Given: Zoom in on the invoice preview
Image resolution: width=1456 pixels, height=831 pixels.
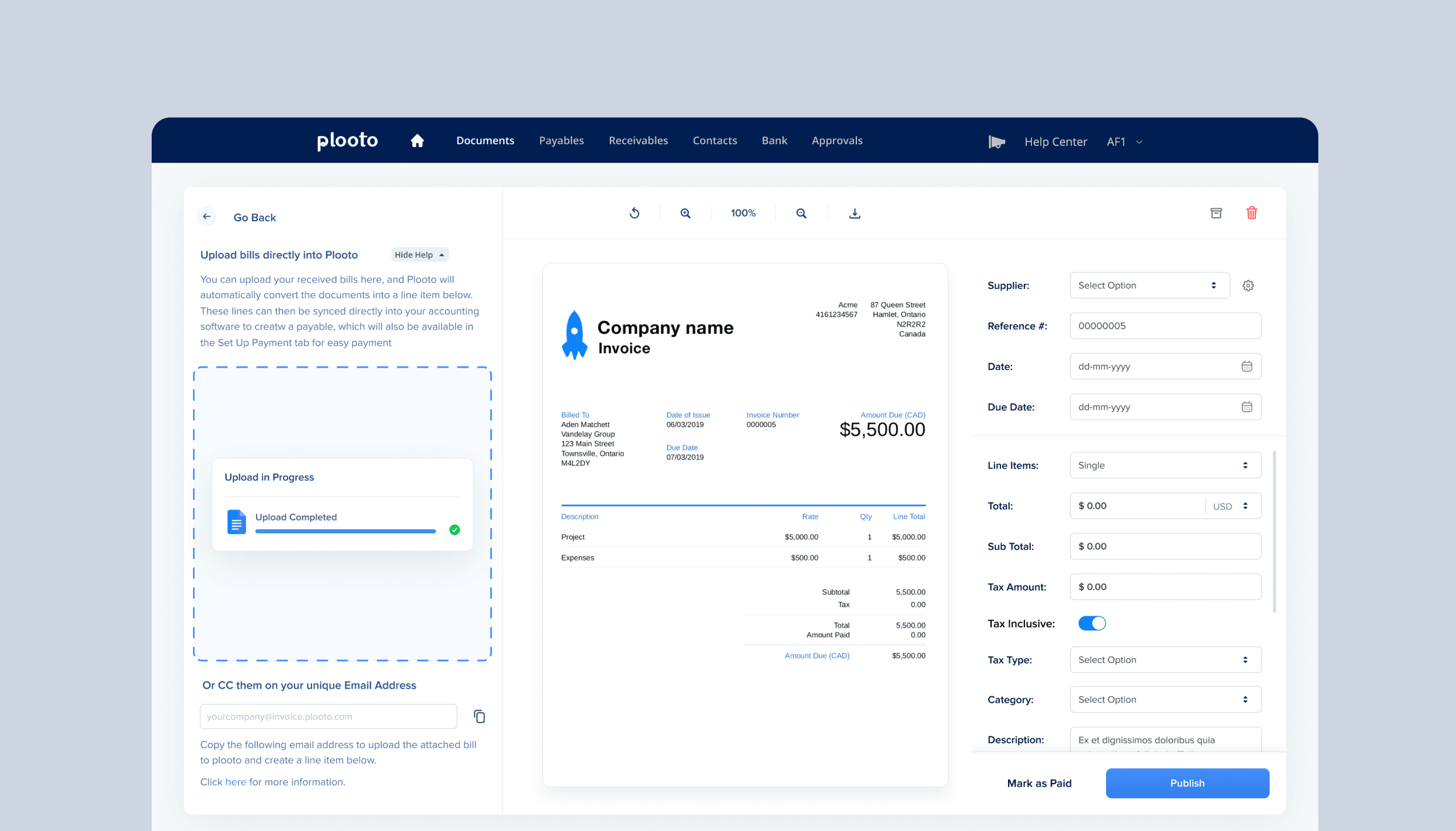Looking at the screenshot, I should (x=685, y=214).
